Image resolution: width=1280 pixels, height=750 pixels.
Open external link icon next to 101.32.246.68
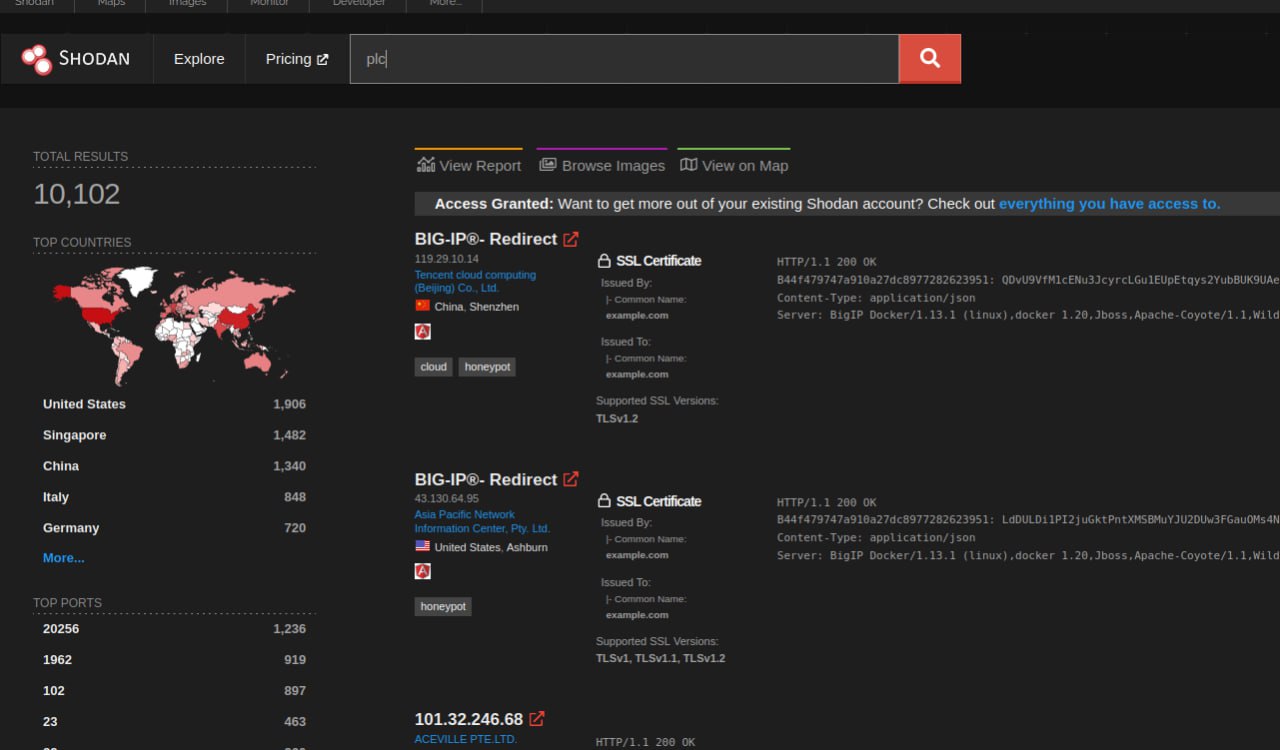tap(537, 719)
